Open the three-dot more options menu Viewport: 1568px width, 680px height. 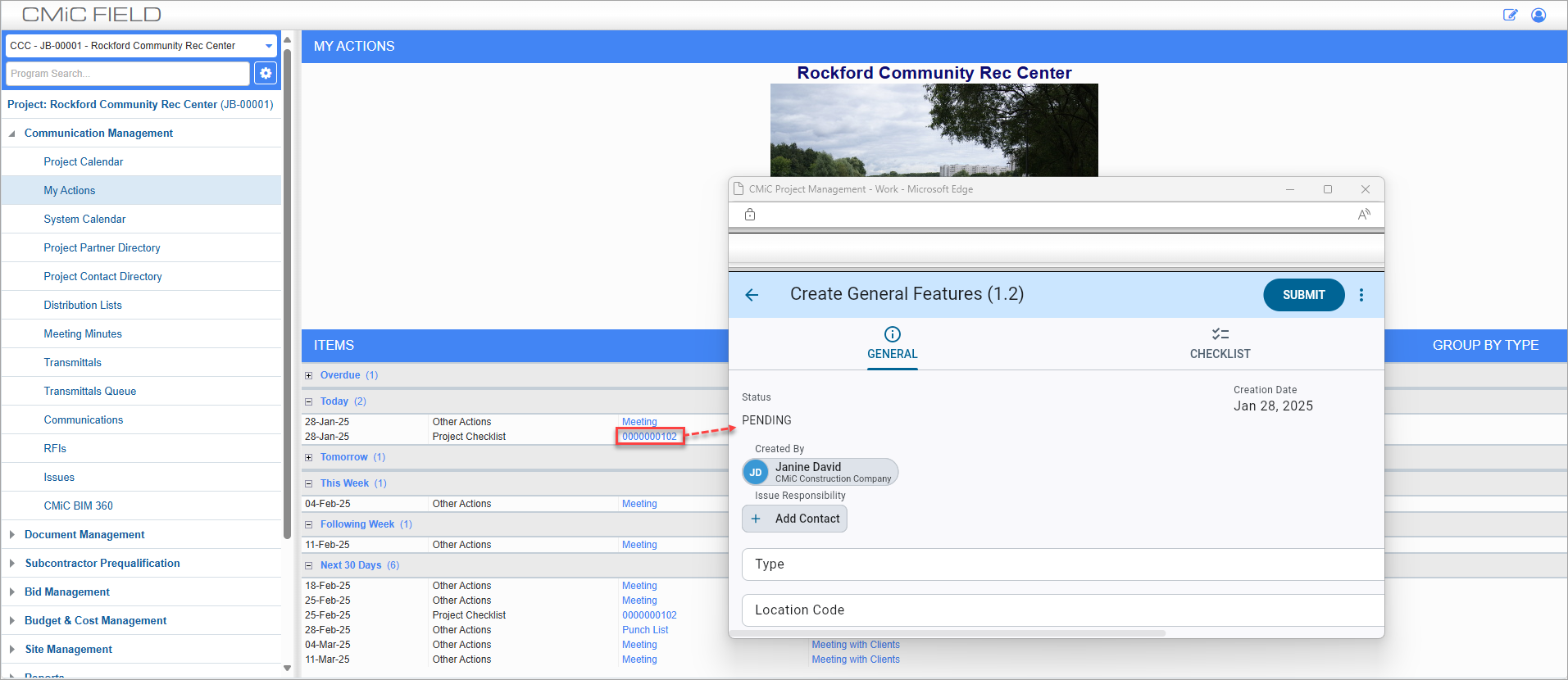(x=1361, y=295)
